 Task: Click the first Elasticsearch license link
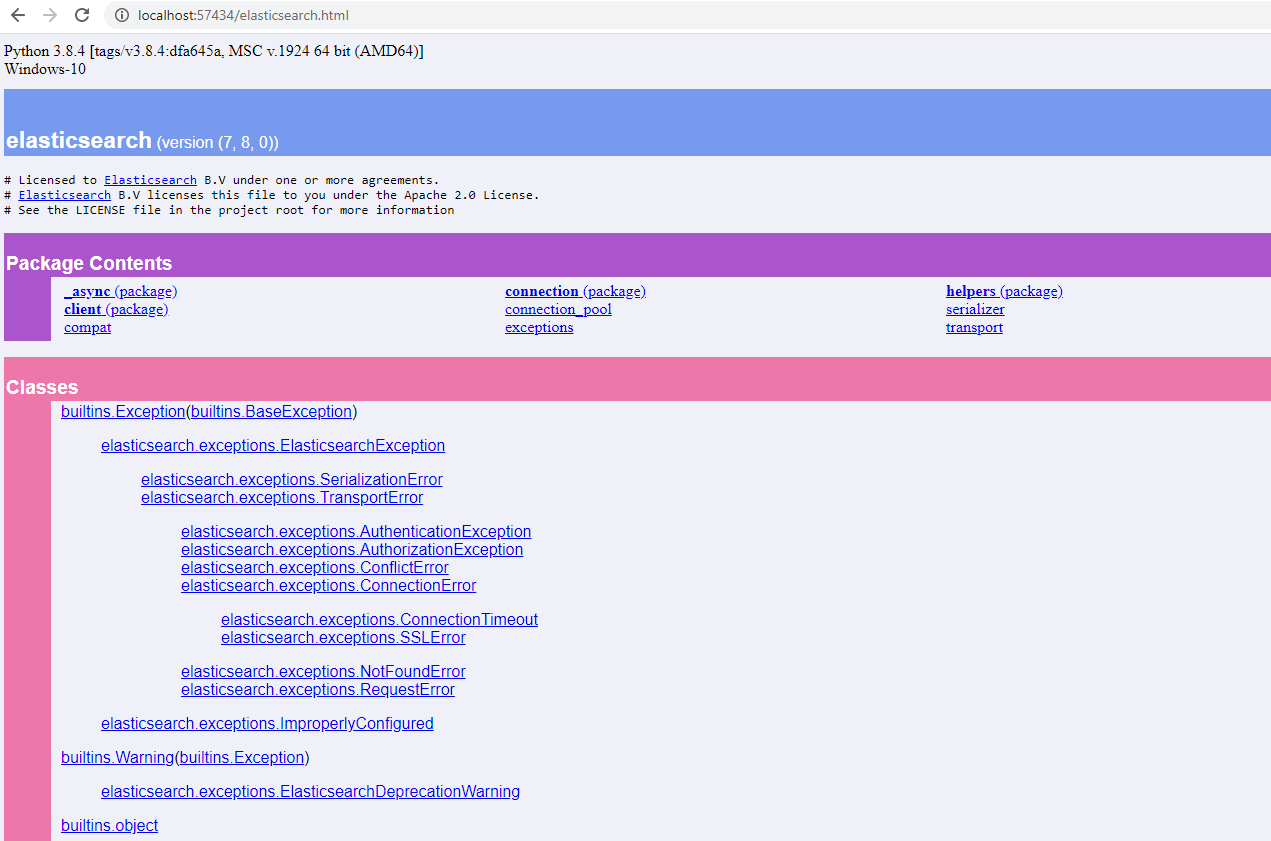[150, 180]
